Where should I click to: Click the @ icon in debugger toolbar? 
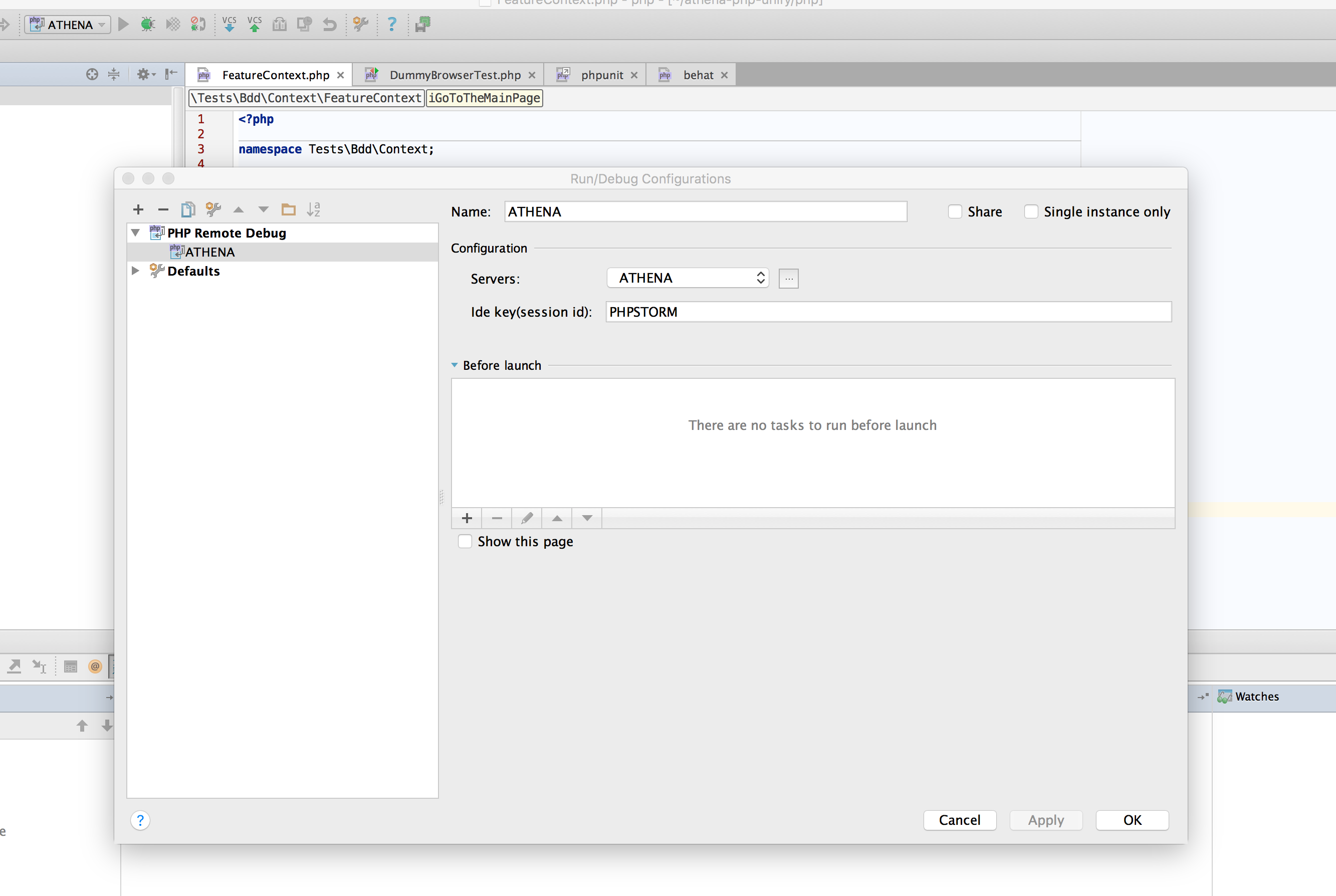click(x=95, y=666)
